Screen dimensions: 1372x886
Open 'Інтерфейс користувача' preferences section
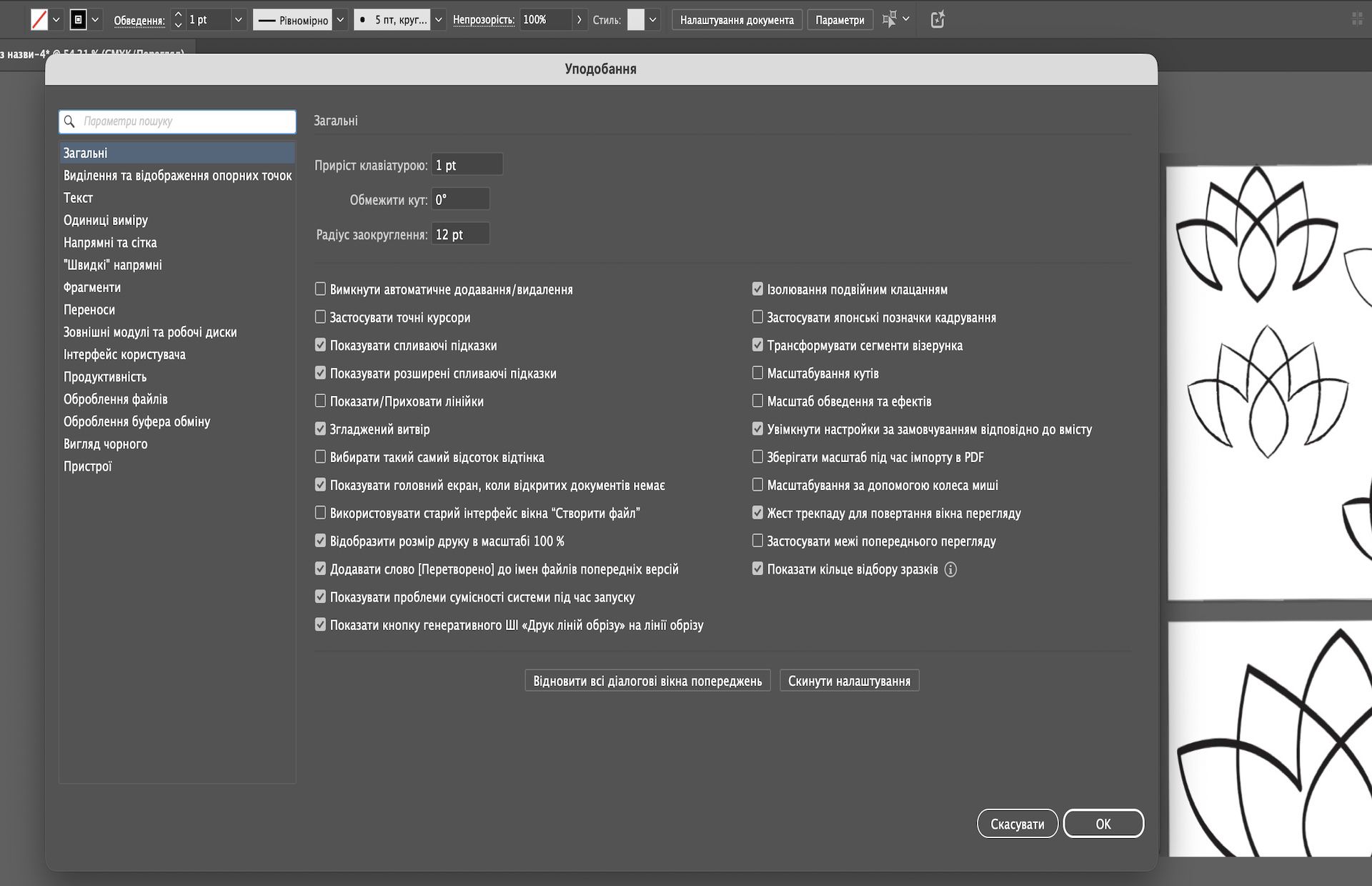124,354
